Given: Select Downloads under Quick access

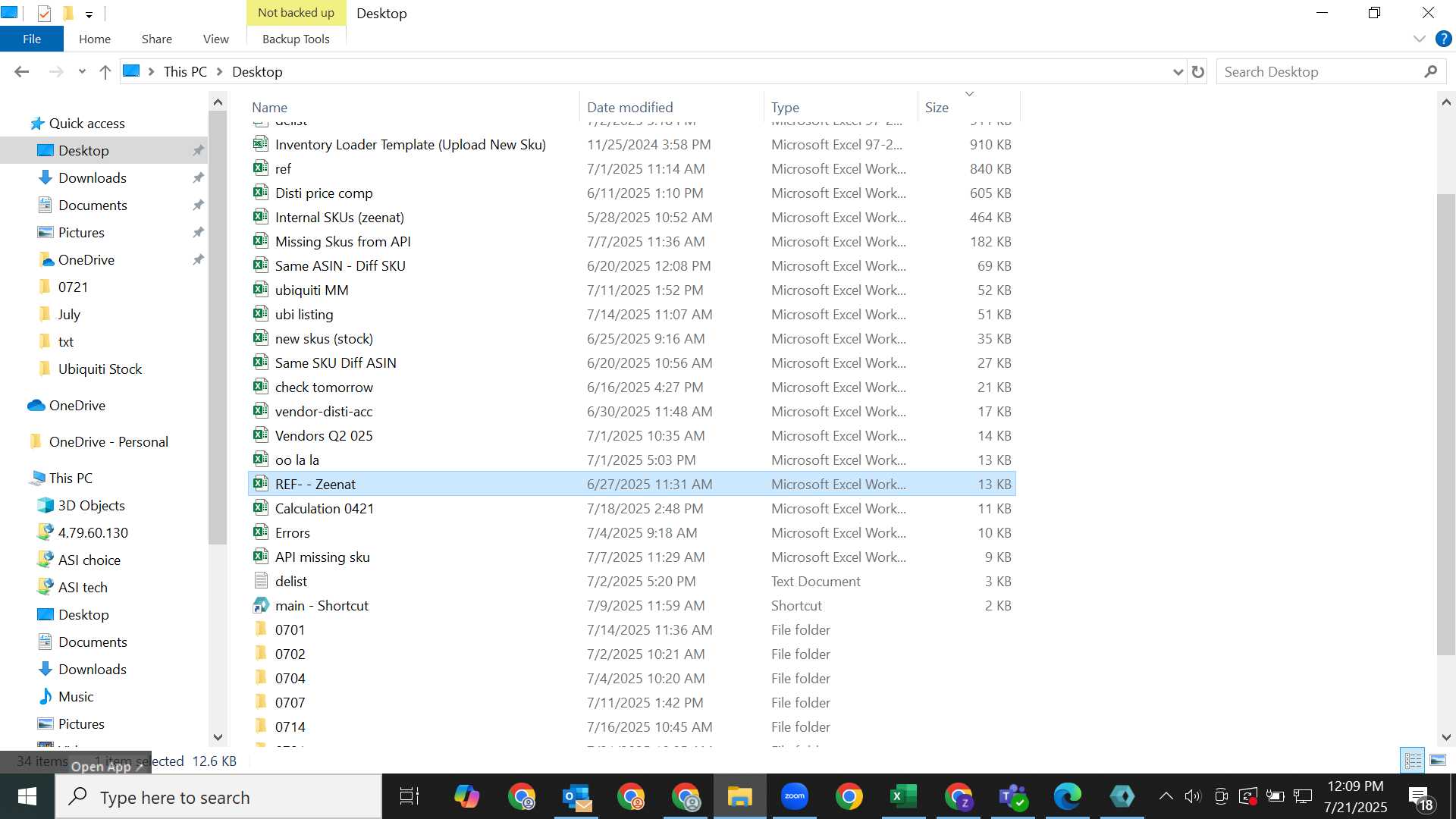Looking at the screenshot, I should tap(93, 178).
